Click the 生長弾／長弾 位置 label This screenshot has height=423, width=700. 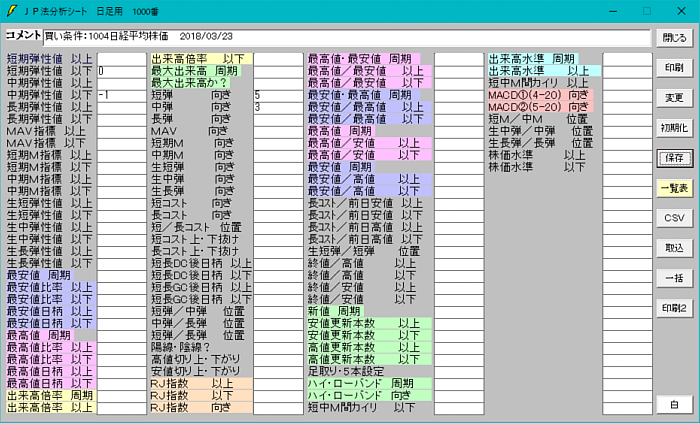(541, 143)
